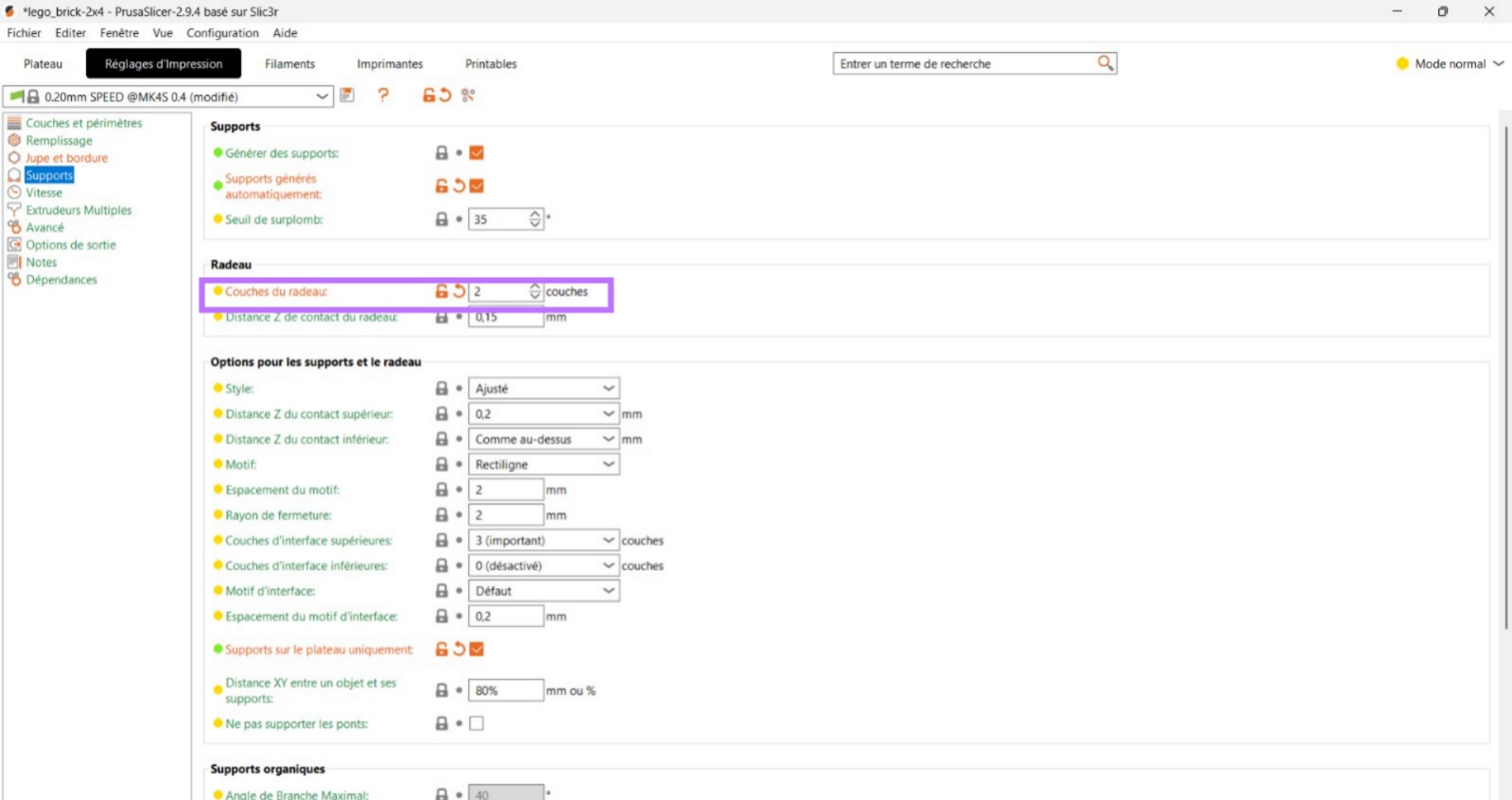Click the search magnifier icon

click(1104, 63)
